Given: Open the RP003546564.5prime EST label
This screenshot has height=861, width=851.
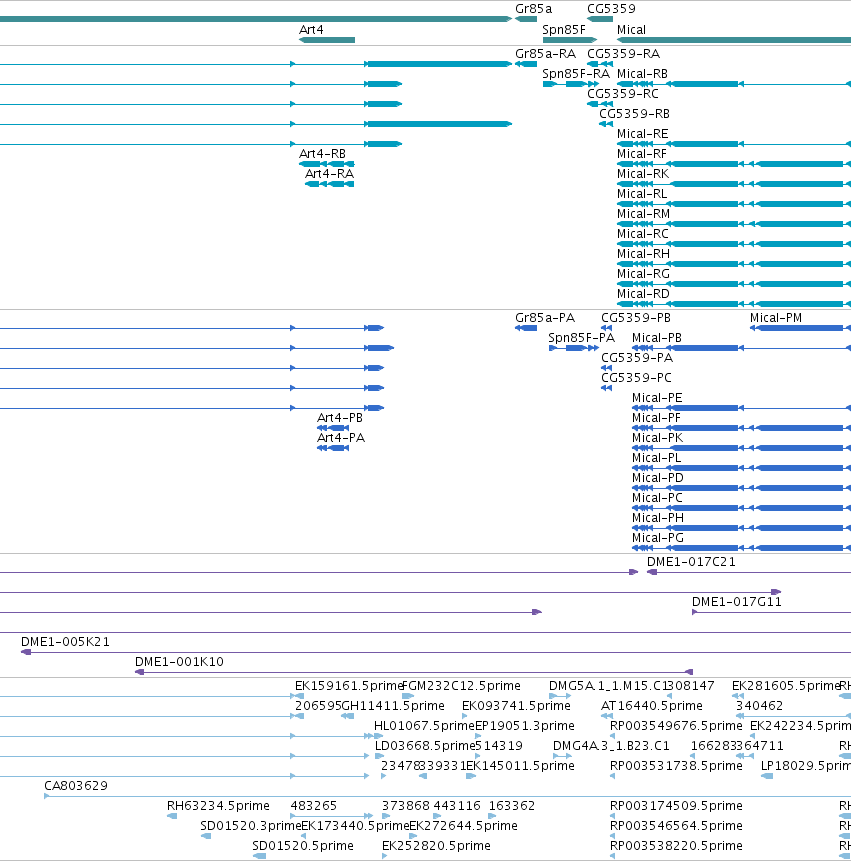Looking at the screenshot, I should click(x=676, y=826).
